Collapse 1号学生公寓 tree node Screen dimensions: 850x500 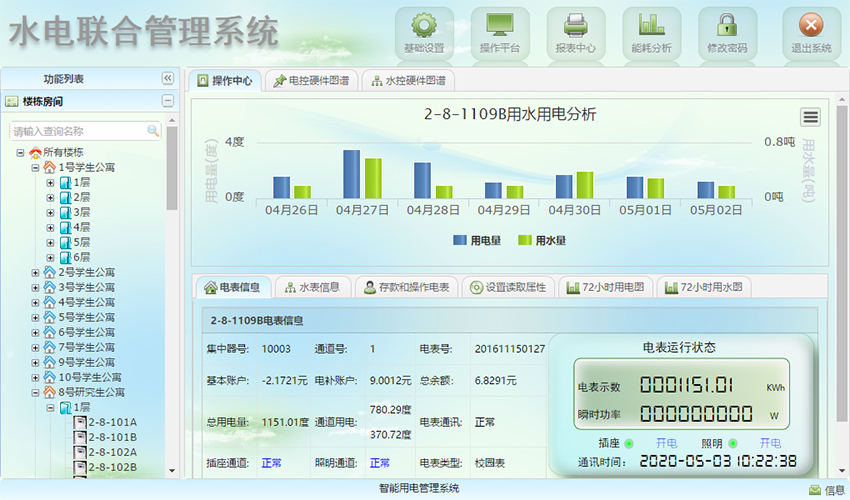pyautogui.click(x=35, y=168)
